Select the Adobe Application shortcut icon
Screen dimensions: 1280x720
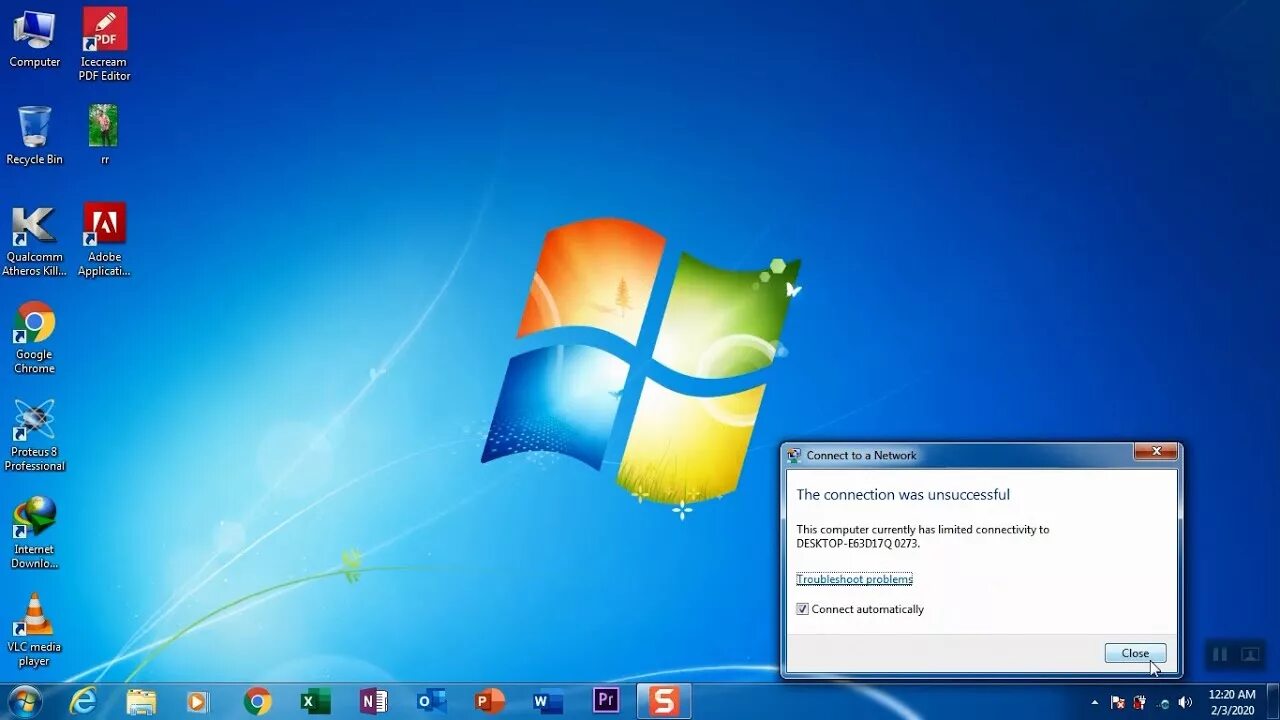104,241
